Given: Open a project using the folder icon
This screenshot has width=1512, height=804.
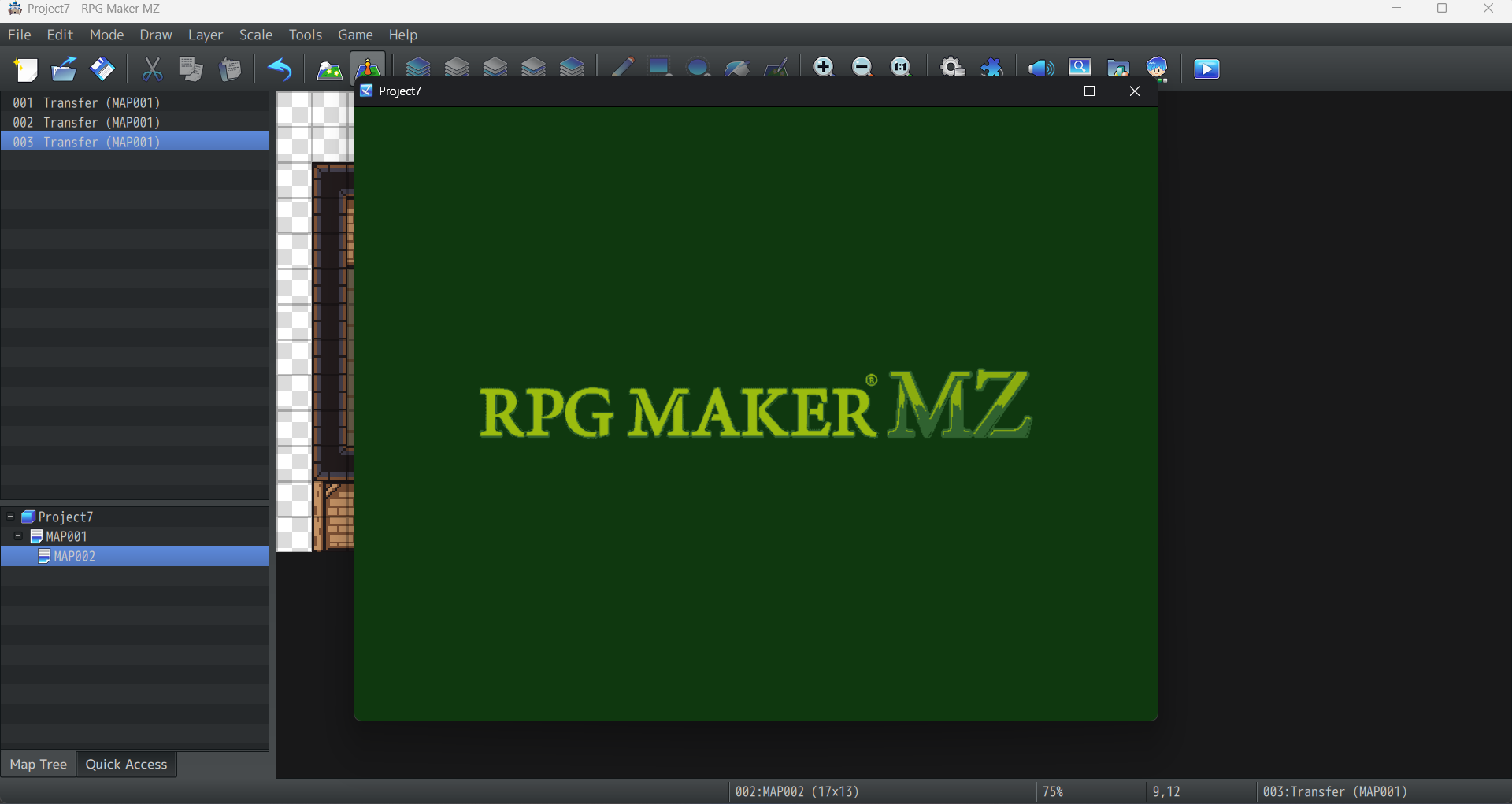Looking at the screenshot, I should coord(64,69).
